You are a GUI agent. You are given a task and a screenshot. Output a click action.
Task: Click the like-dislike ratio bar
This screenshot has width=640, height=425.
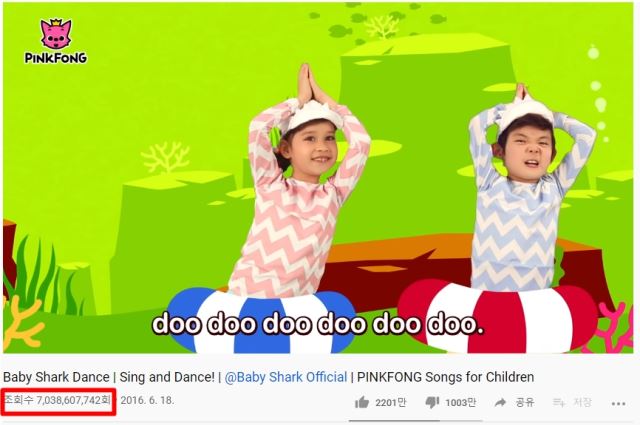pos(415,421)
